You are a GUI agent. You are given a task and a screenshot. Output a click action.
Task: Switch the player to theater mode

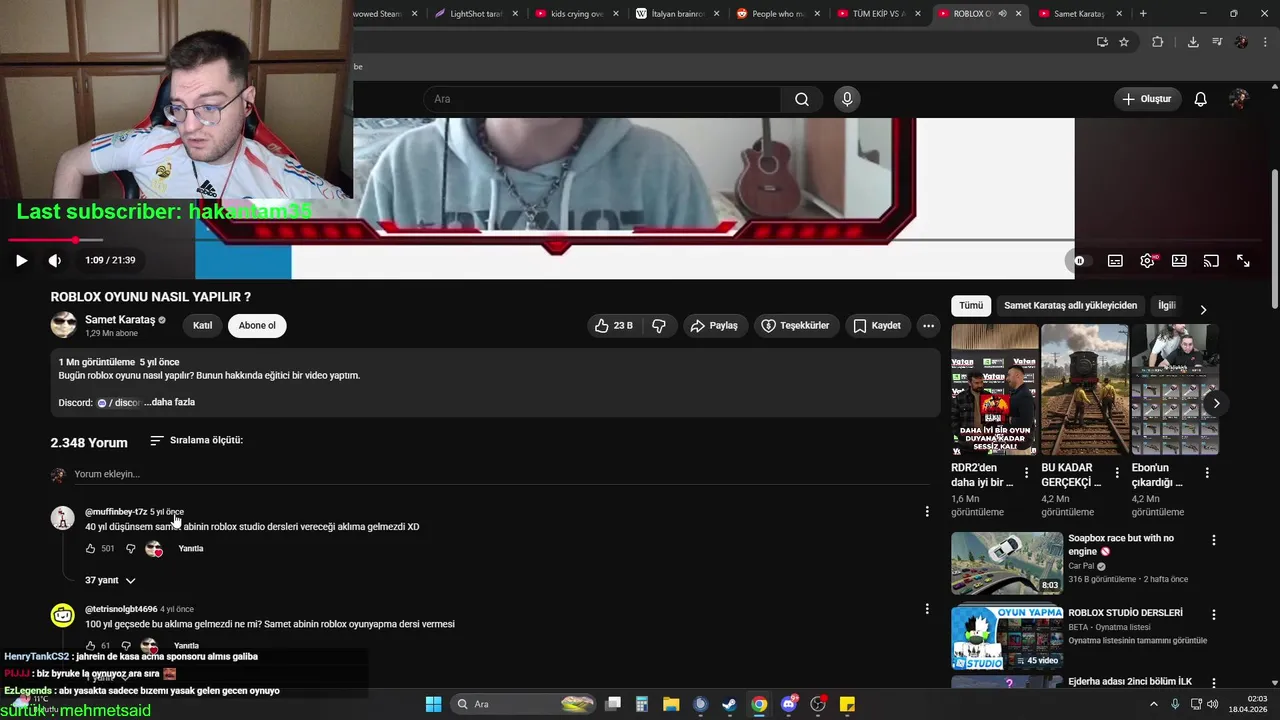pos(1179,260)
